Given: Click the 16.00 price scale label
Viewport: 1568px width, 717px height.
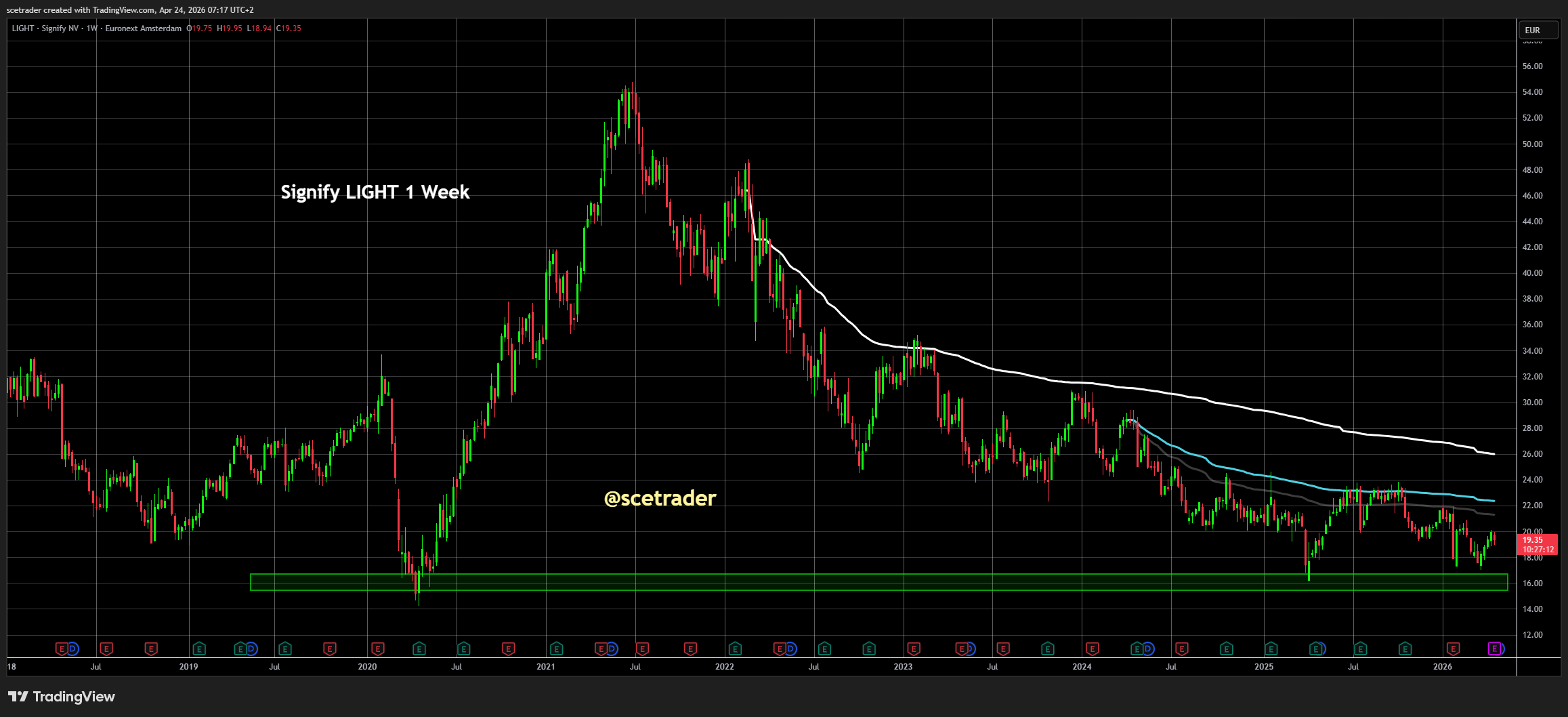Looking at the screenshot, I should 1532,583.
